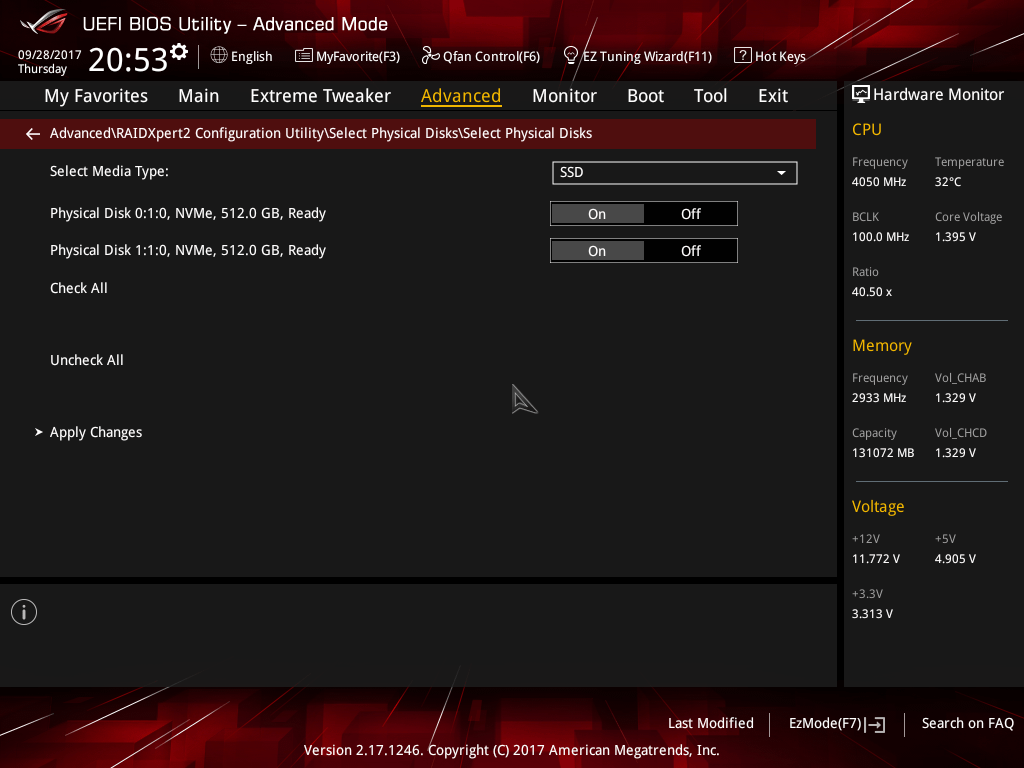Click the breadcrumb path text
Image resolution: width=1024 pixels, height=768 pixels.
pyautogui.click(x=321, y=134)
